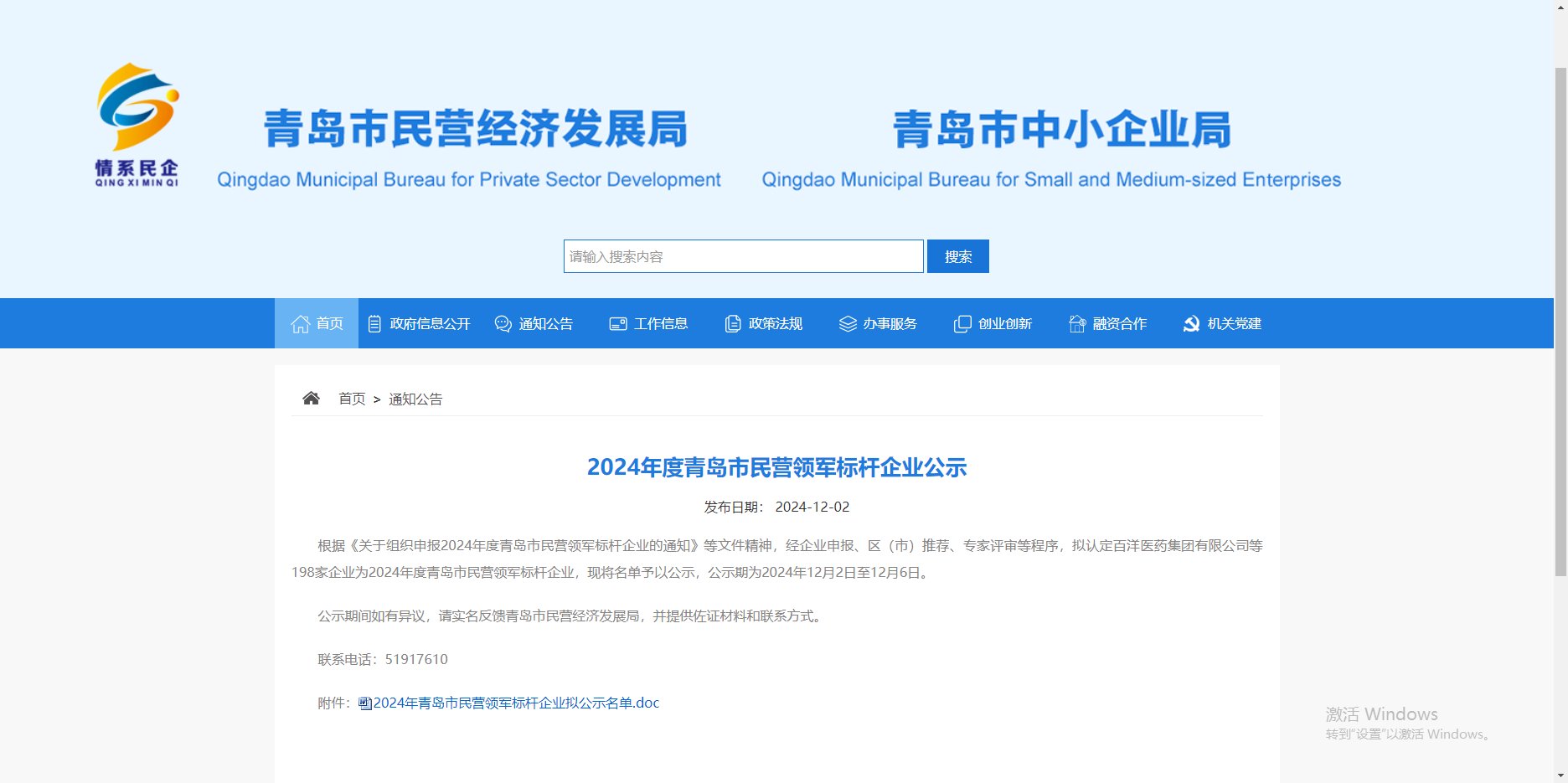
Task: Open the 创业创新 menu item
Action: [1004, 324]
